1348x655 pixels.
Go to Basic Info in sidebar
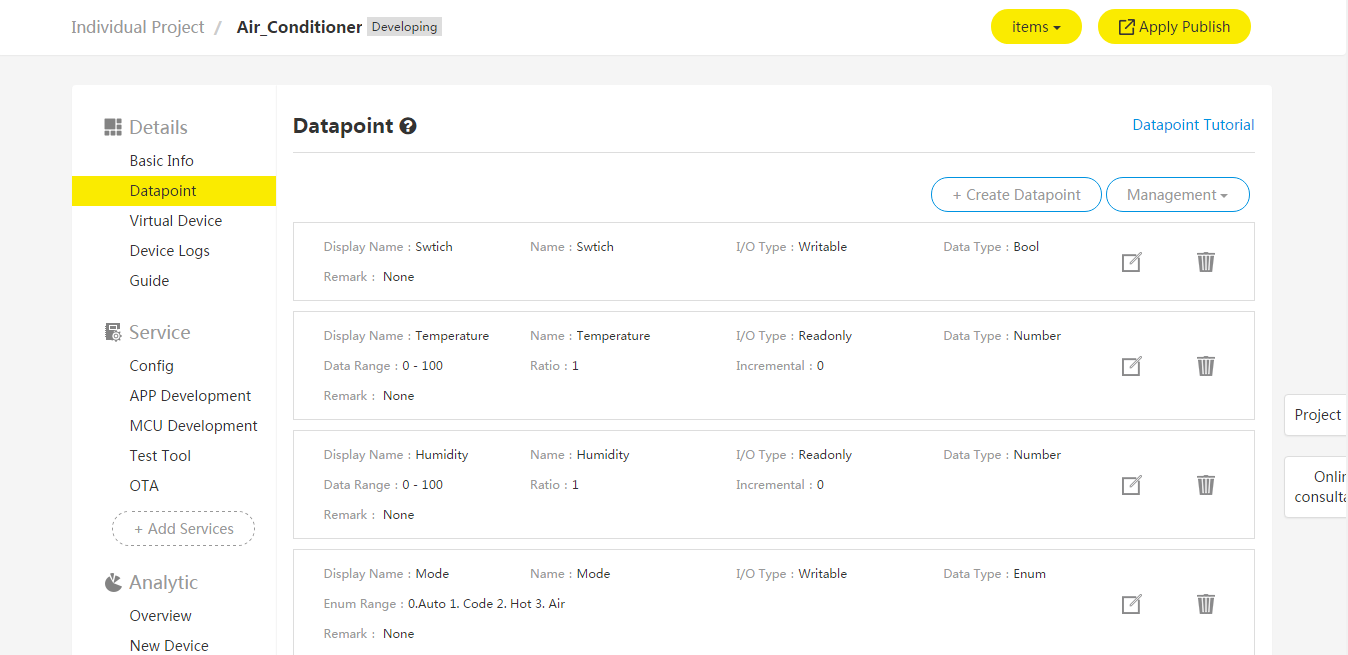click(x=161, y=161)
